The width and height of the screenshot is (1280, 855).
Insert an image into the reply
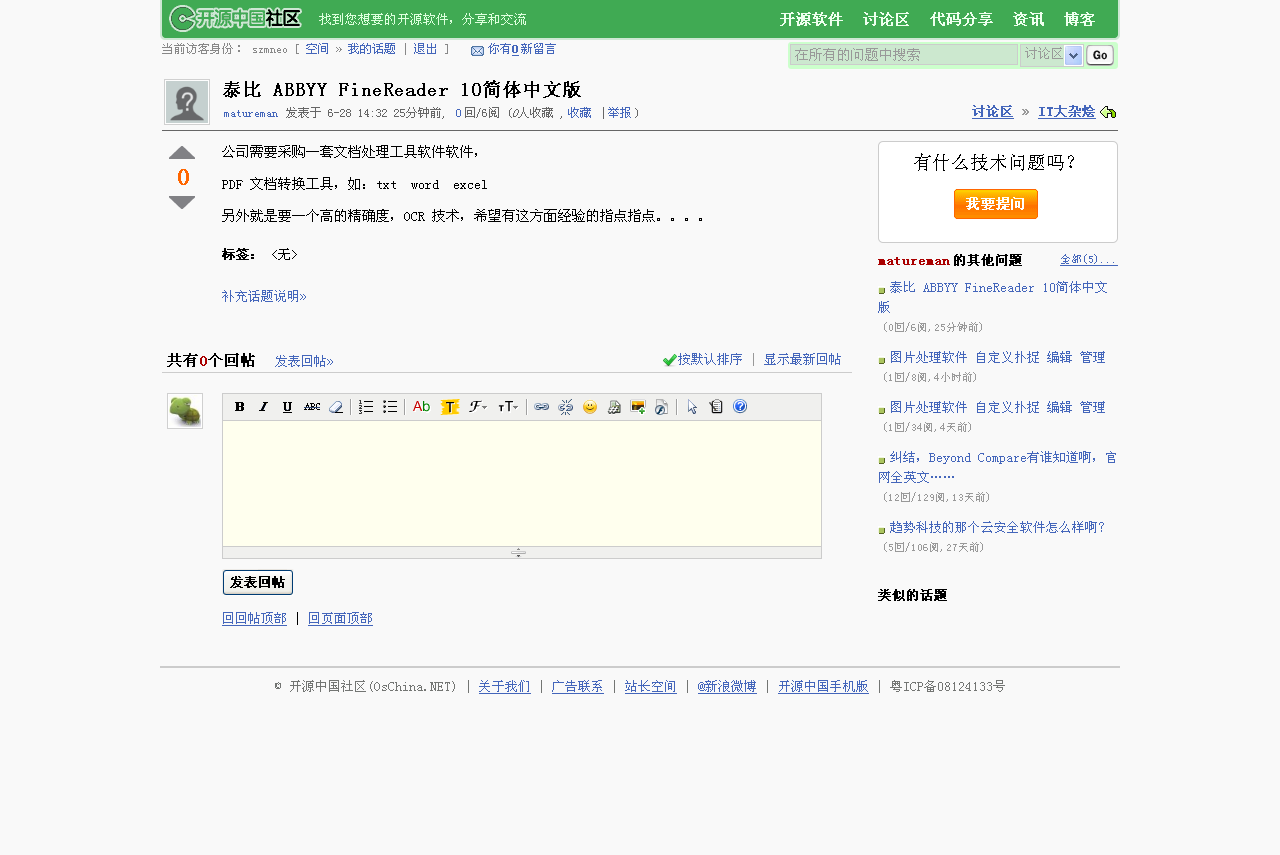(x=638, y=407)
